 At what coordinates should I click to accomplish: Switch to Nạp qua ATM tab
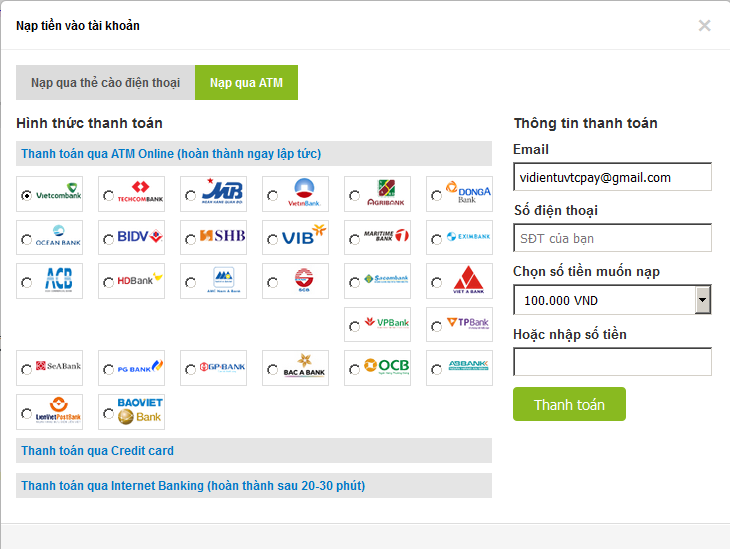point(246,82)
